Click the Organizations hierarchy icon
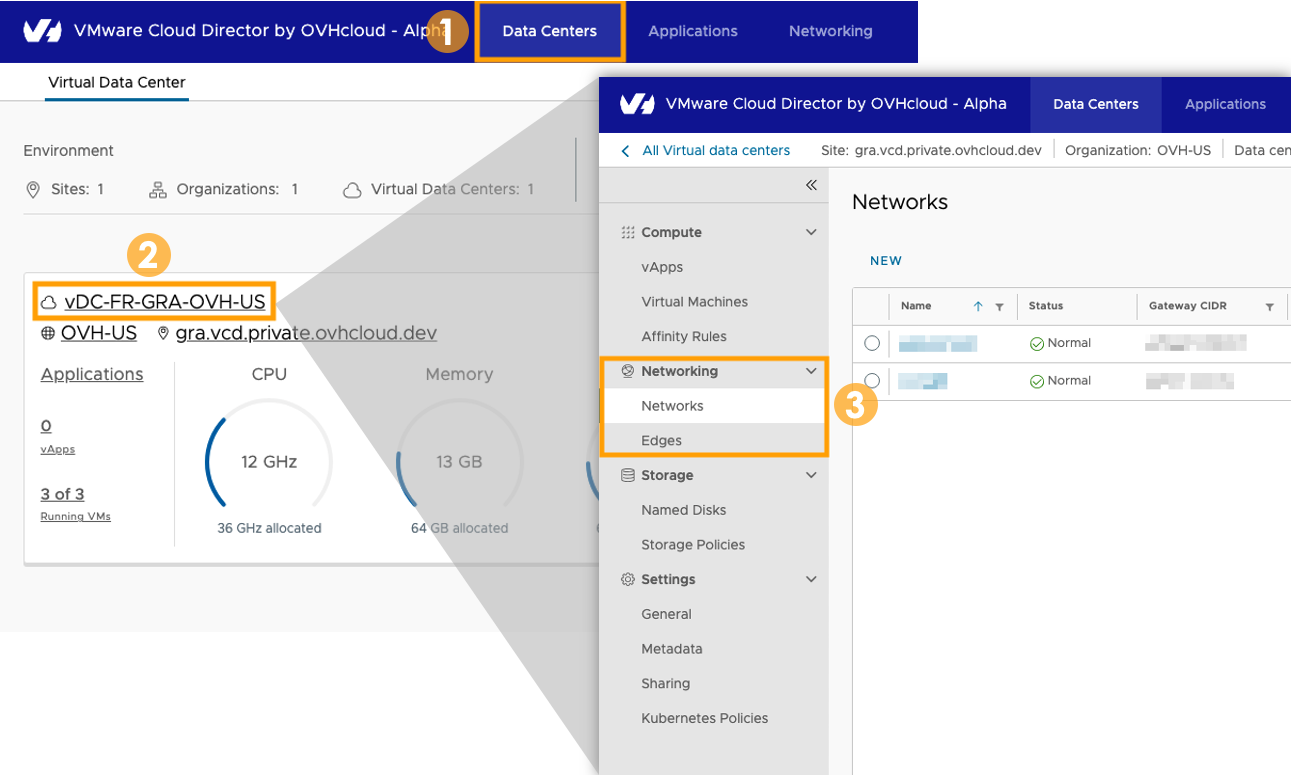The image size is (1291, 775). click(157, 189)
